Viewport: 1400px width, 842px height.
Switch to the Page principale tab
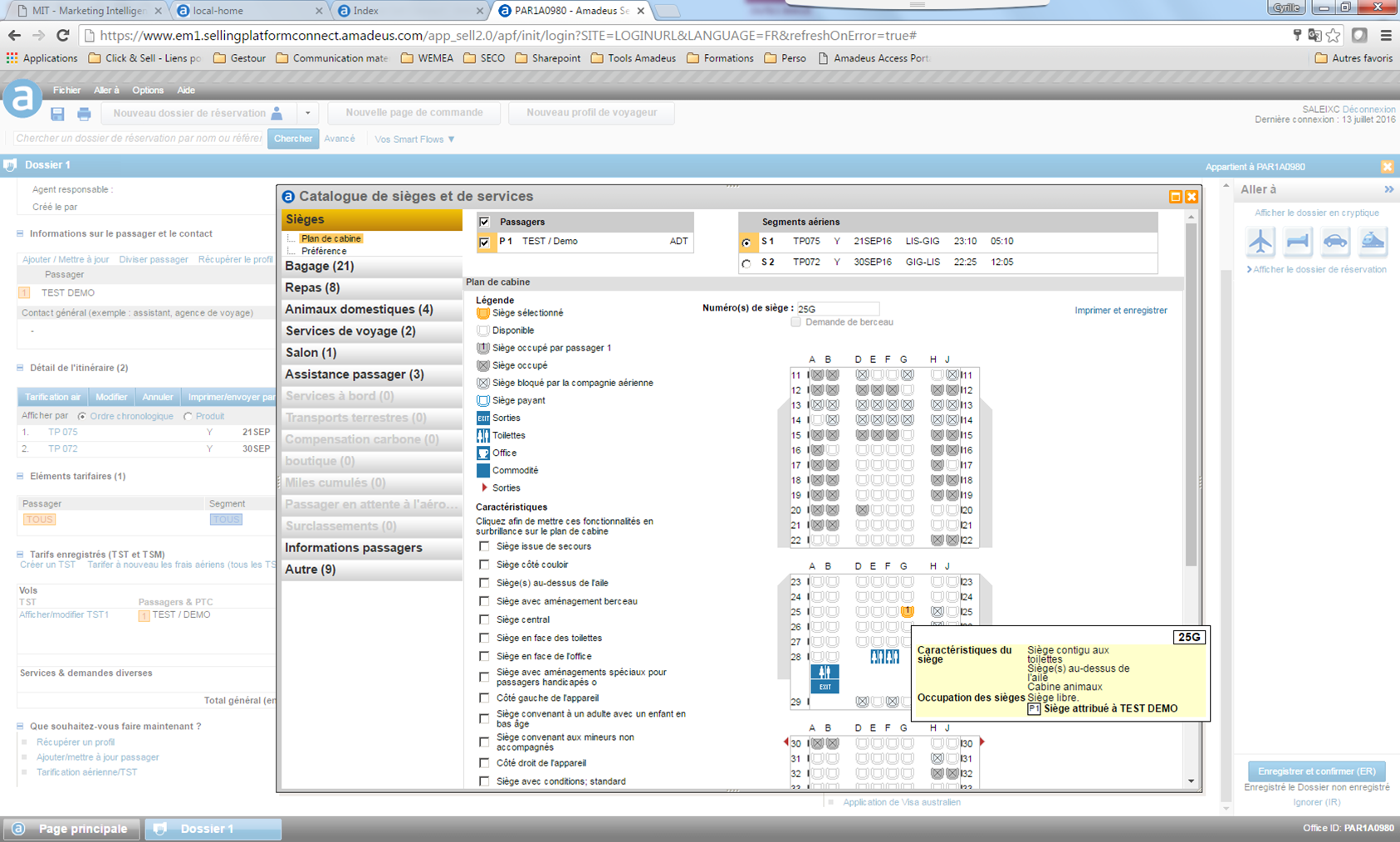[x=72, y=829]
